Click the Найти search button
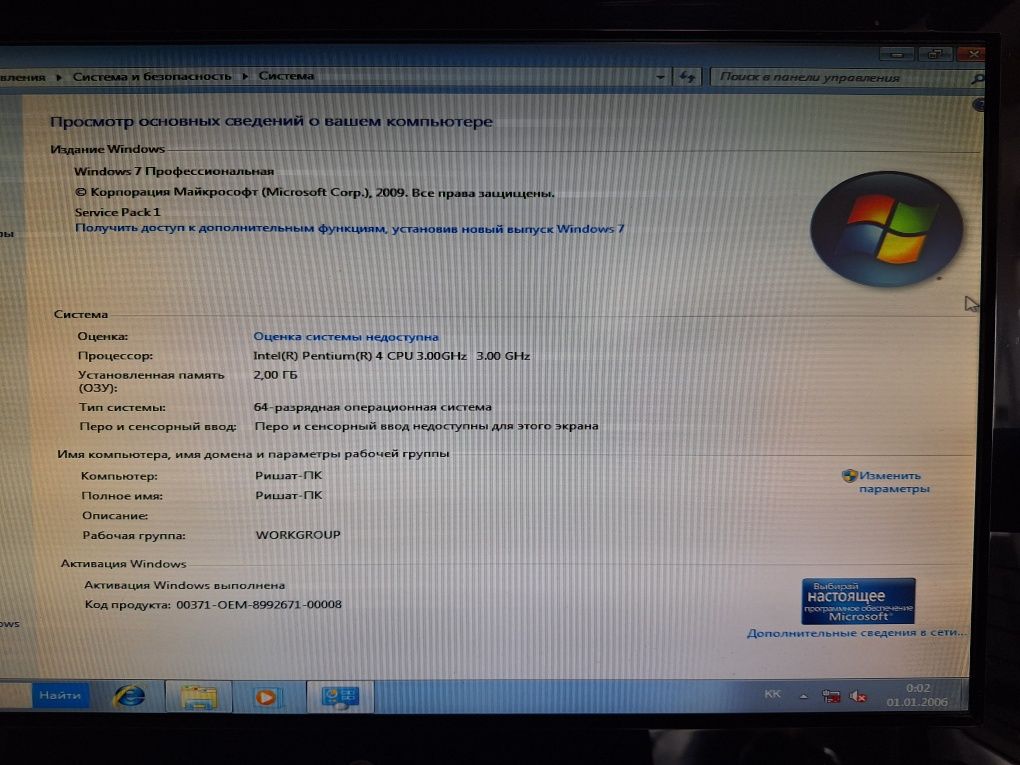This screenshot has height=765, width=1020. pyautogui.click(x=60, y=695)
